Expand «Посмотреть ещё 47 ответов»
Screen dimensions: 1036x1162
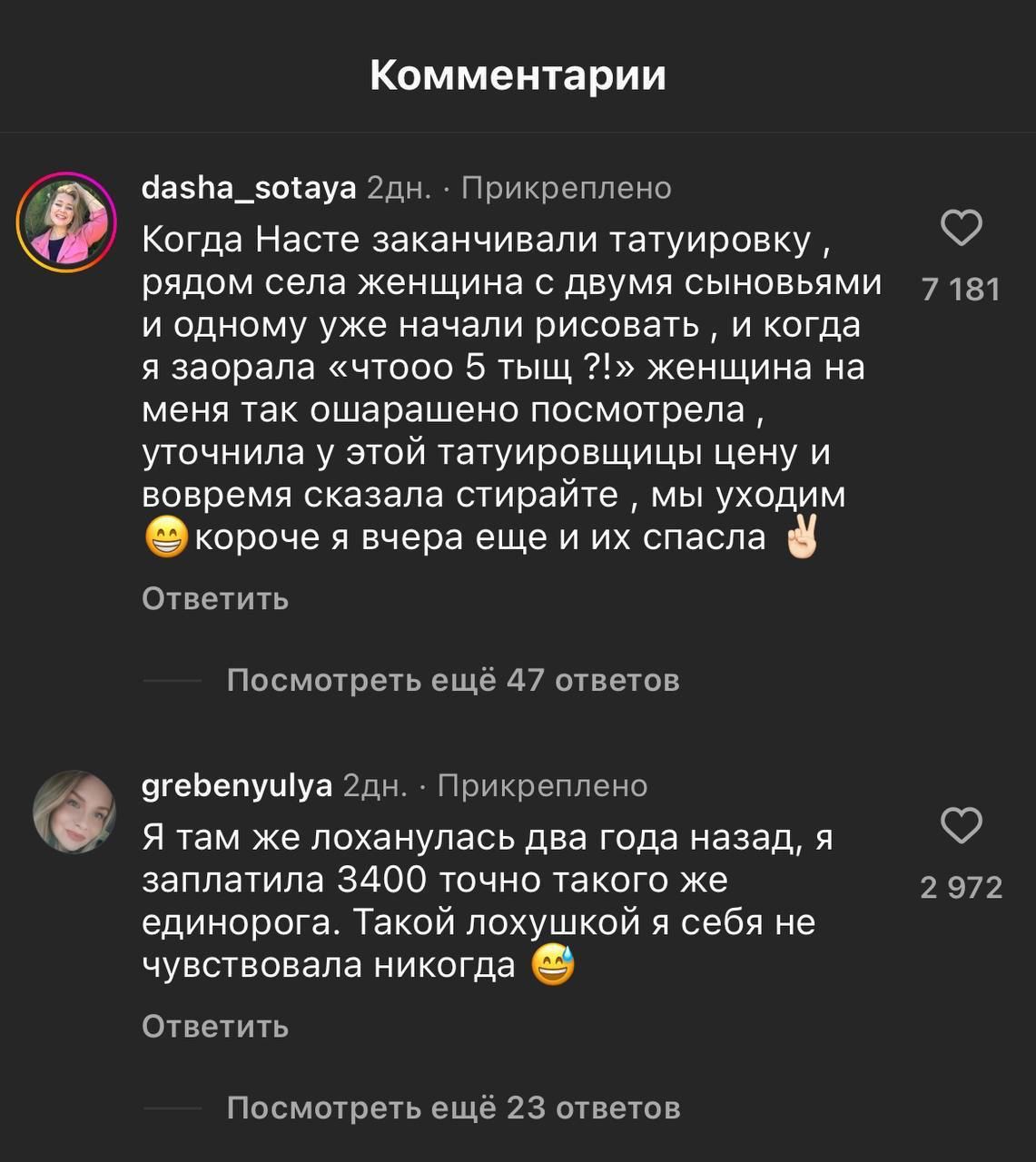point(452,680)
